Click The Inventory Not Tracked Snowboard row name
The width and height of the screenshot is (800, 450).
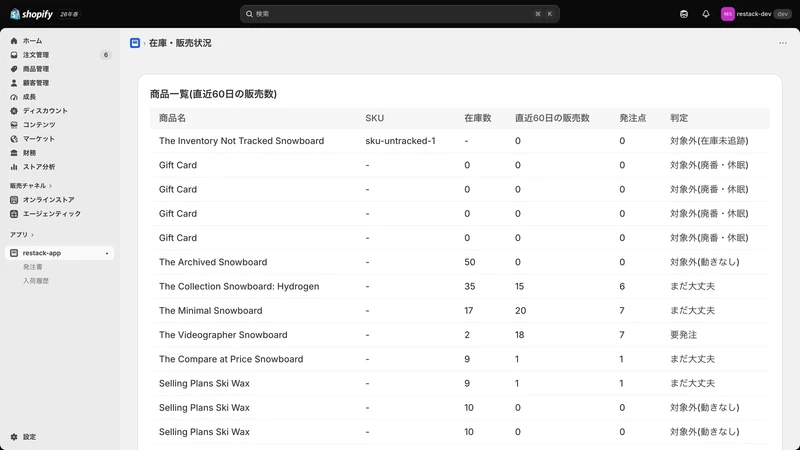point(241,141)
